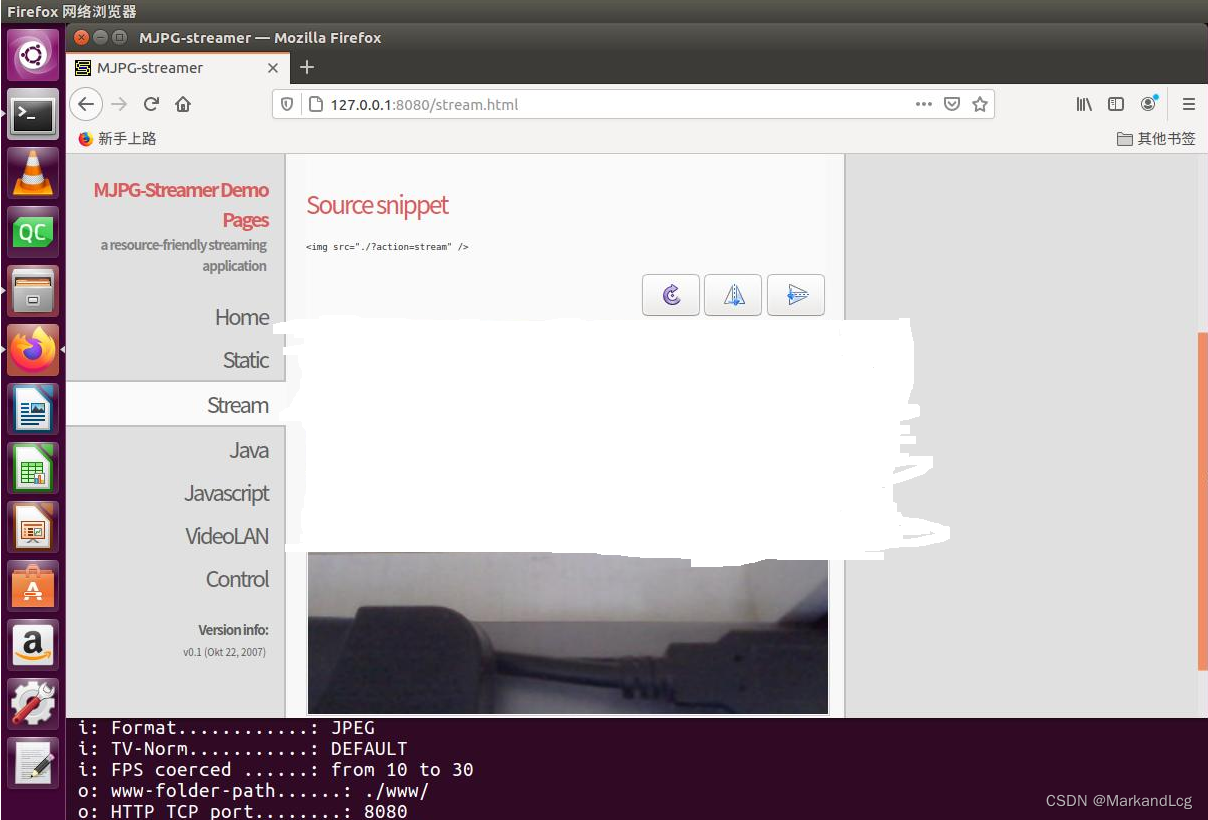Launch LibreOffice Writer from dock
This screenshot has width=1208, height=820.
[x=33, y=409]
